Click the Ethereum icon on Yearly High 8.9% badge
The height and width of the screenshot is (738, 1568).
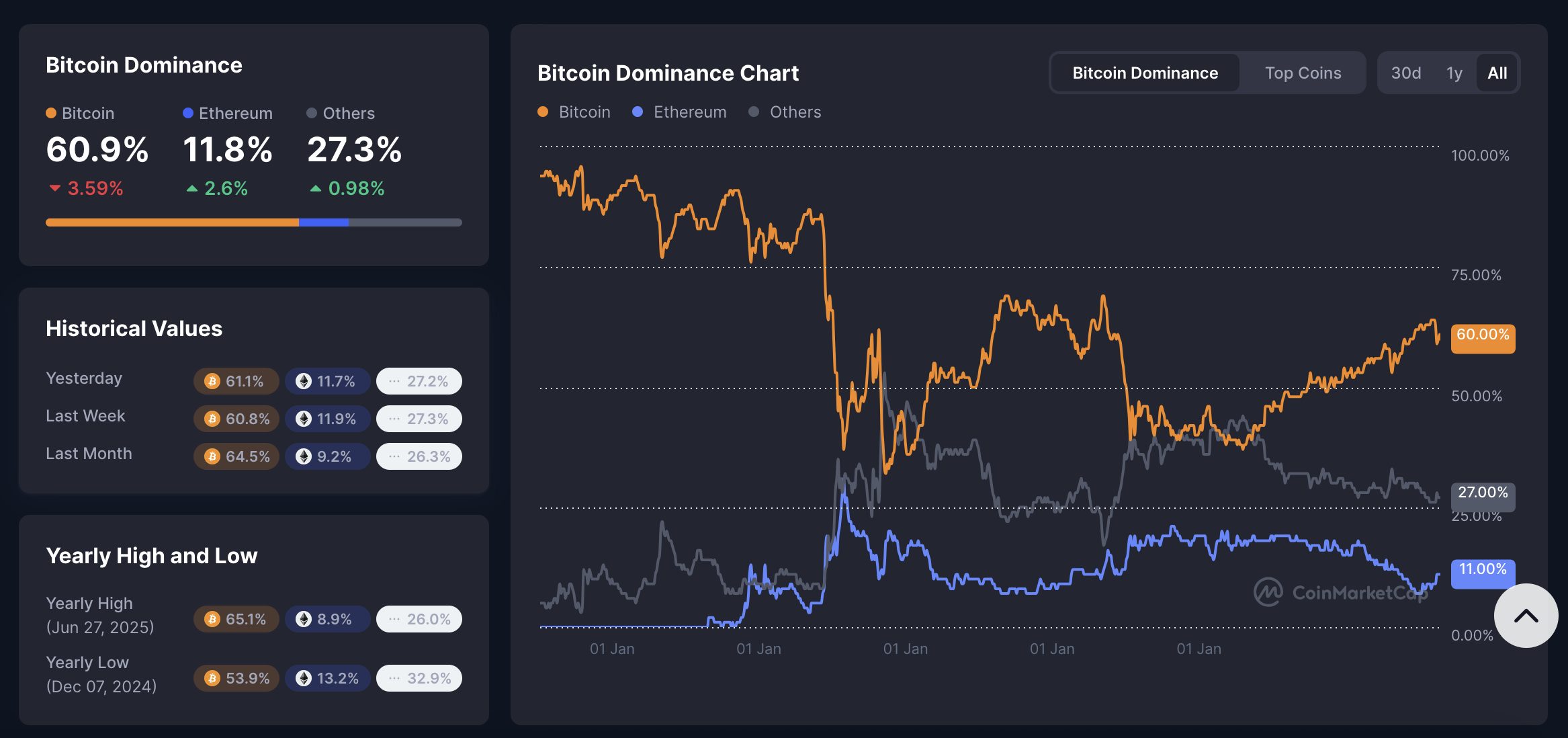coord(303,618)
